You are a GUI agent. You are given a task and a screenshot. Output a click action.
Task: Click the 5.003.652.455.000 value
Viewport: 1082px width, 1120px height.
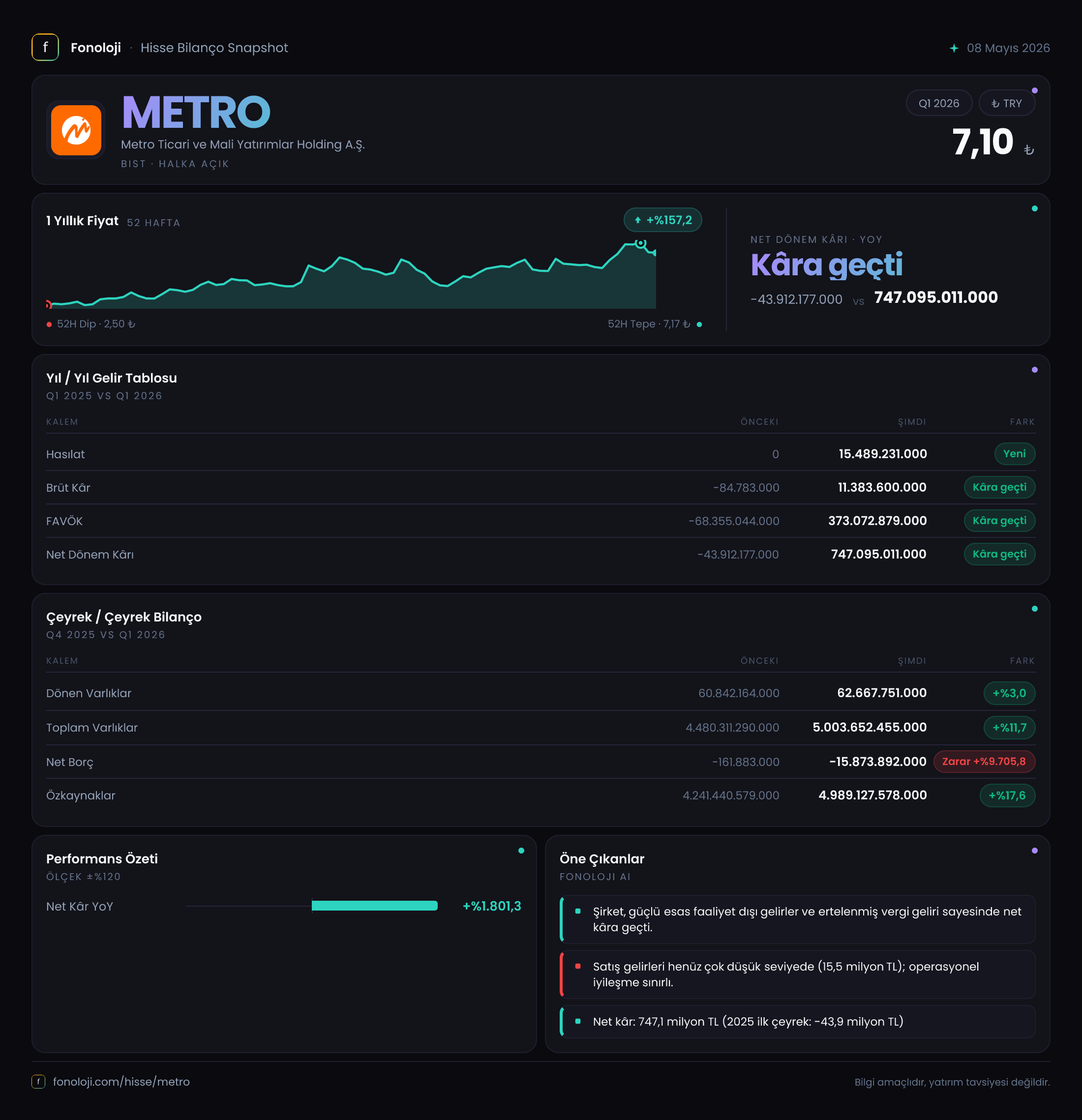(x=870, y=727)
